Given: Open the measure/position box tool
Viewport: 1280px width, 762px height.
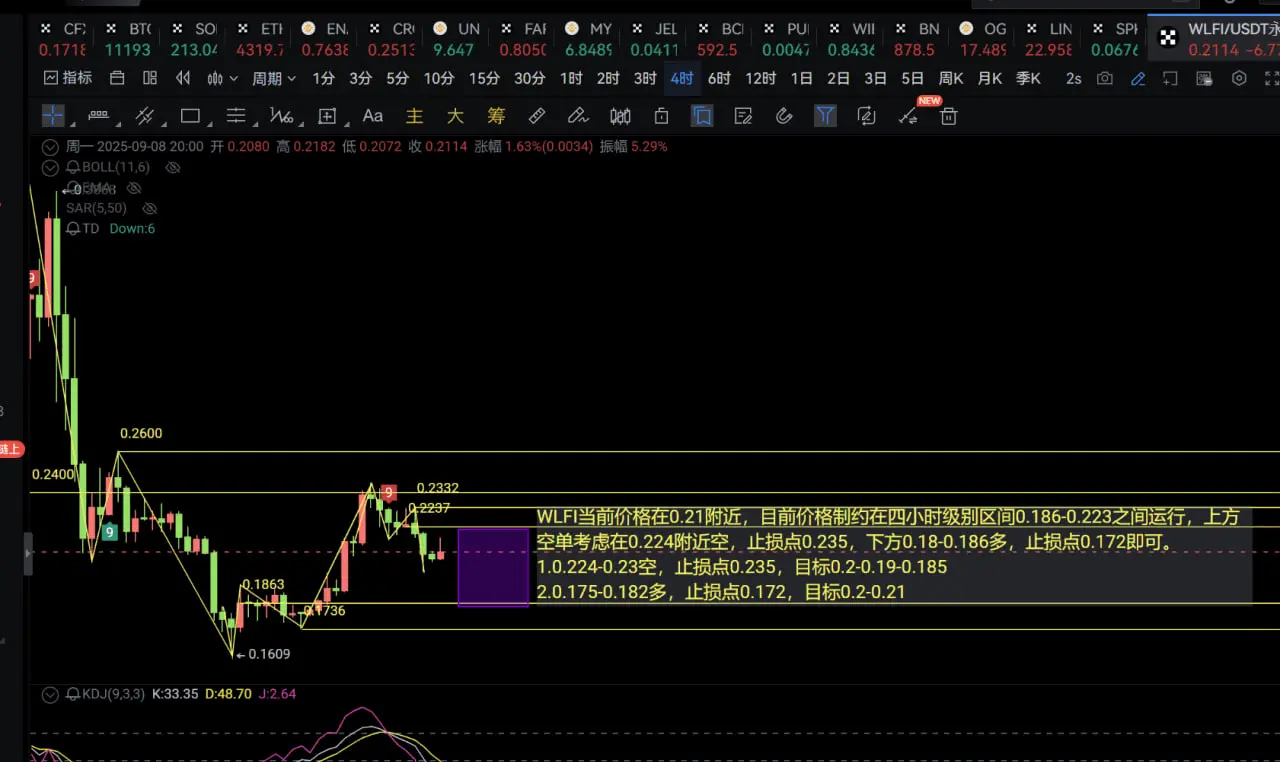Looking at the screenshot, I should (x=327, y=116).
